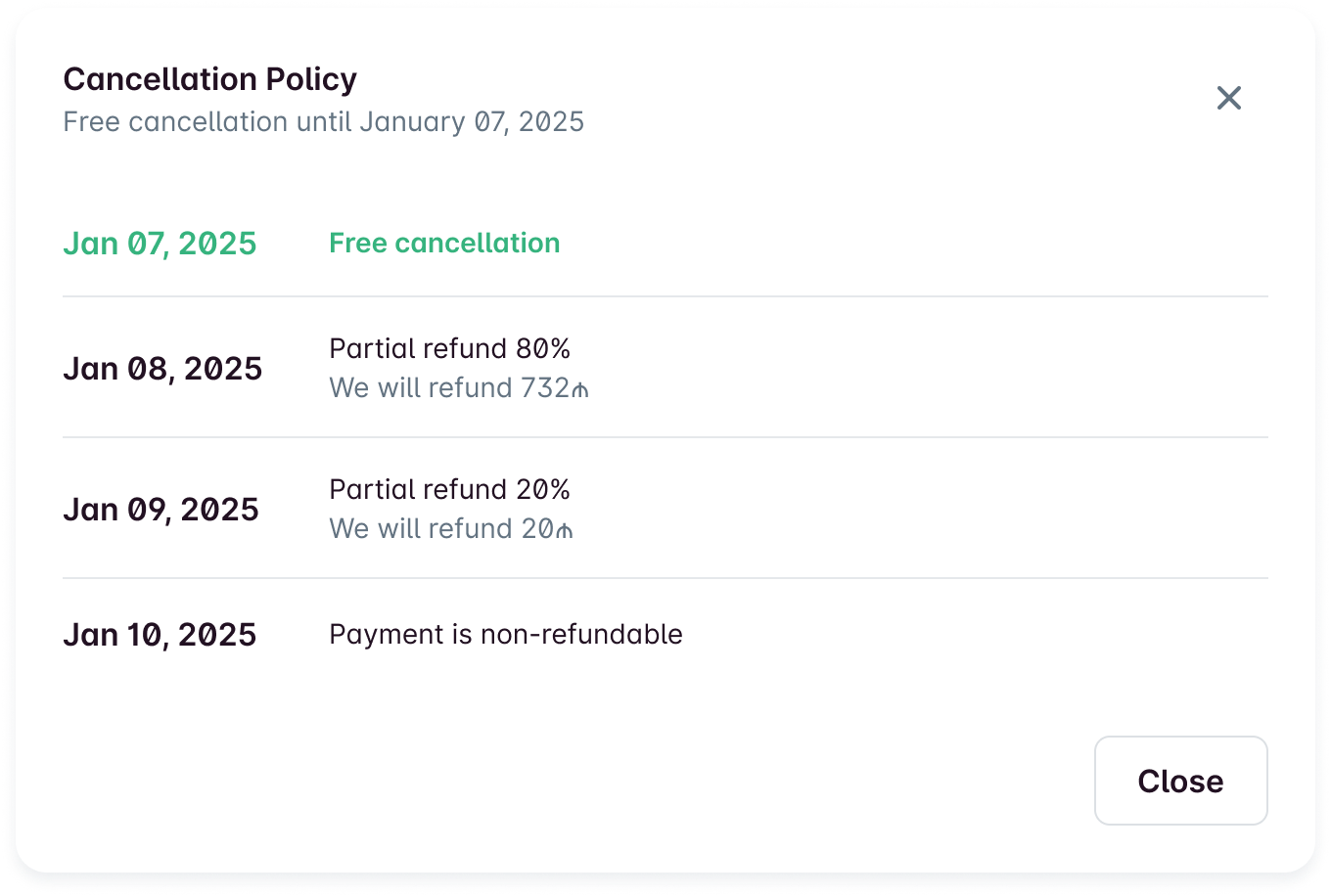The image size is (1331, 896).
Task: Click "We will refund" under Partial refund 80%
Action: click(421, 388)
